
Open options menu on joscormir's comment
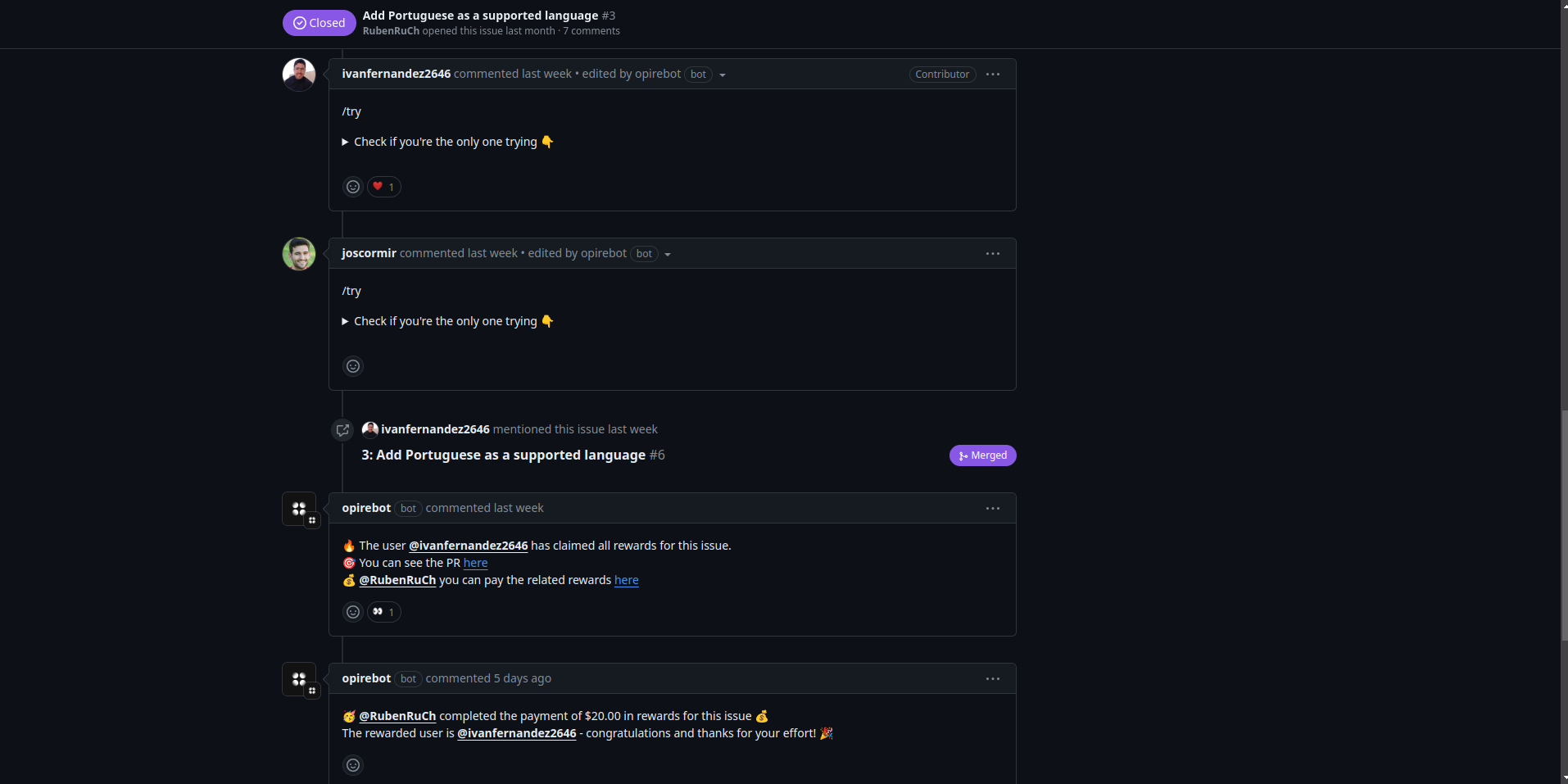(x=993, y=254)
